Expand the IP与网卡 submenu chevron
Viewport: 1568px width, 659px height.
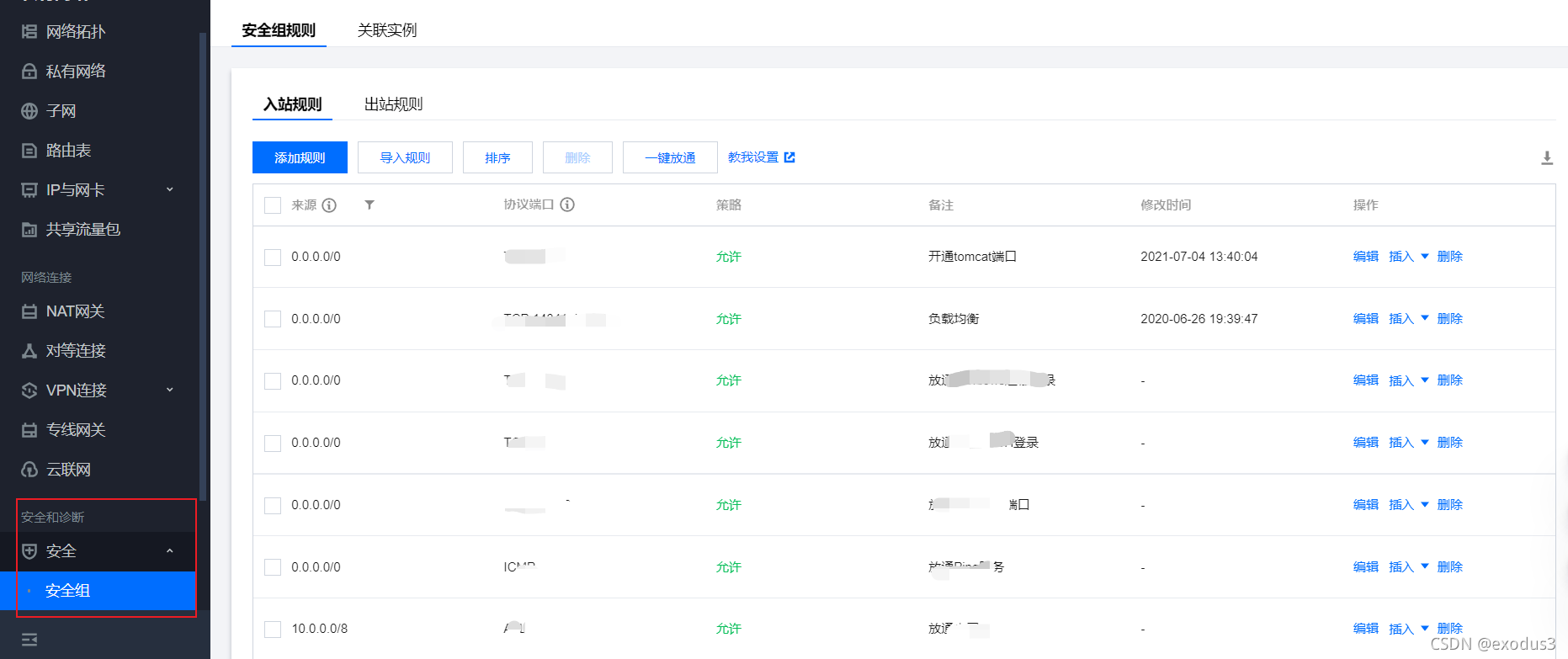(169, 189)
